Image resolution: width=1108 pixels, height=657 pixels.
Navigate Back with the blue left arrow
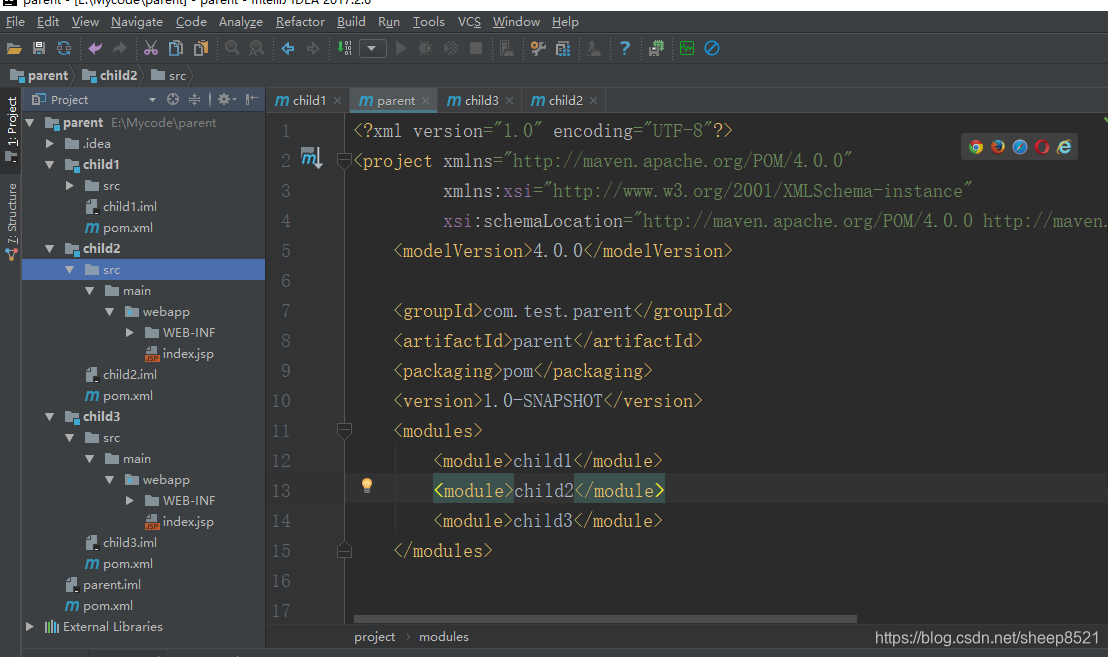[288, 49]
